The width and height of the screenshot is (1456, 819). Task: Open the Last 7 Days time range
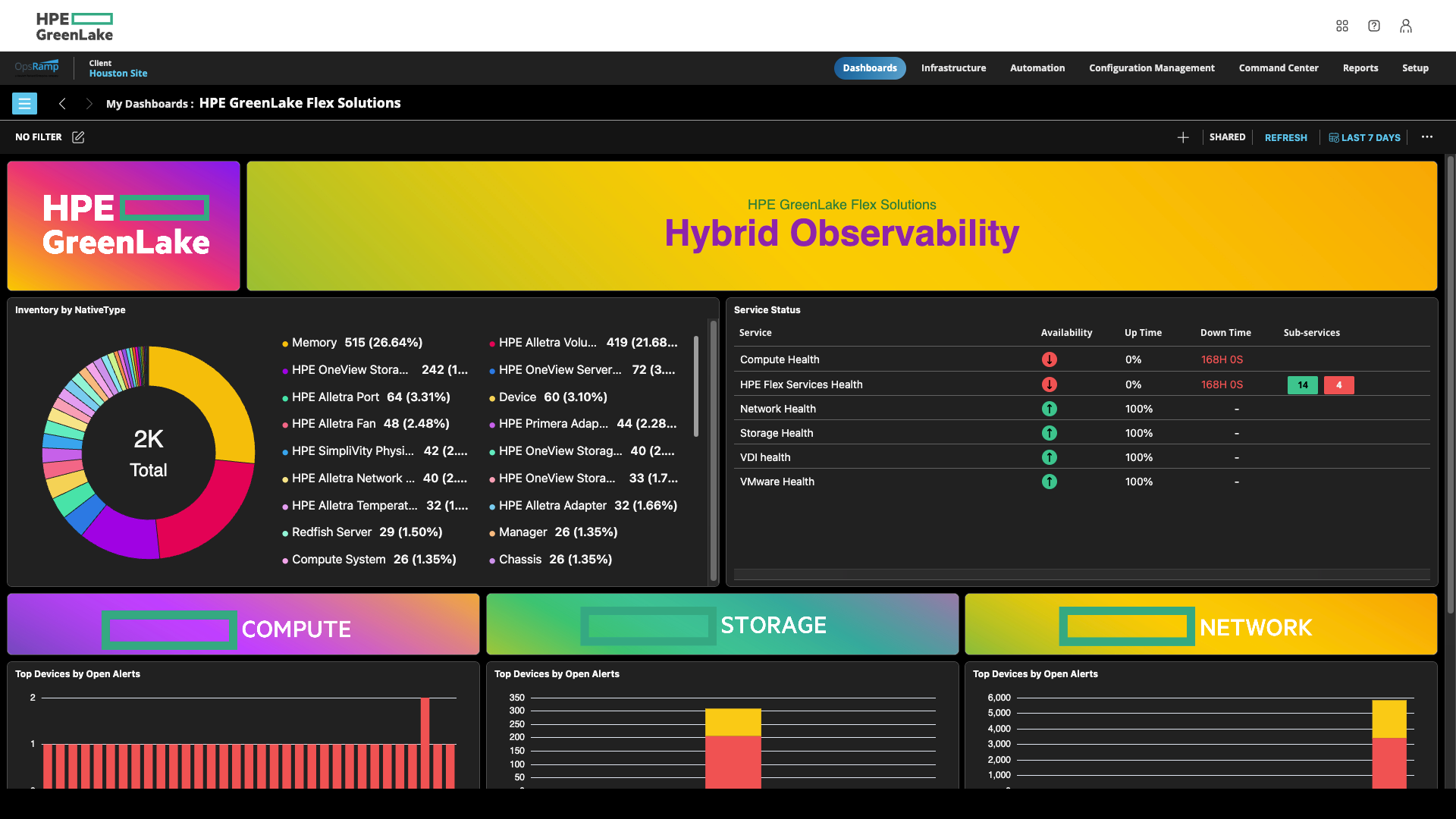[x=1364, y=138]
